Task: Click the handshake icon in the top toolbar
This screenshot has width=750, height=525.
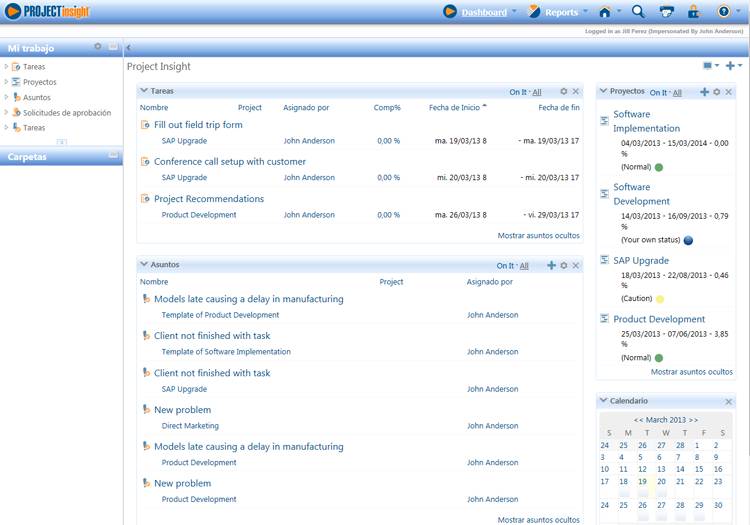Action: 666,12
